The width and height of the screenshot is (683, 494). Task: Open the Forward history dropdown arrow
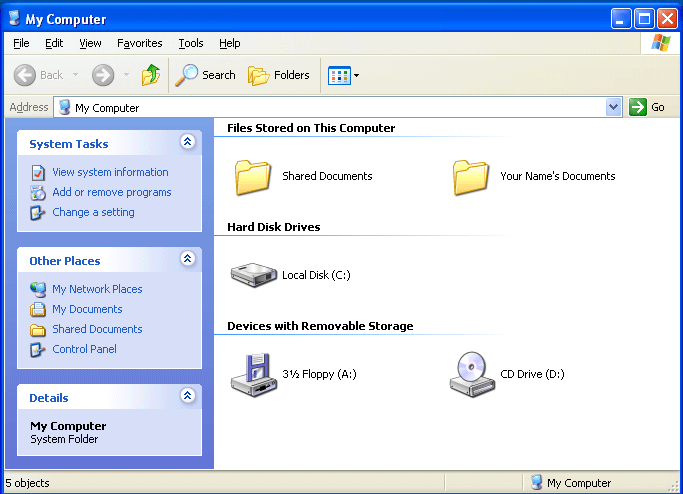[x=126, y=75]
